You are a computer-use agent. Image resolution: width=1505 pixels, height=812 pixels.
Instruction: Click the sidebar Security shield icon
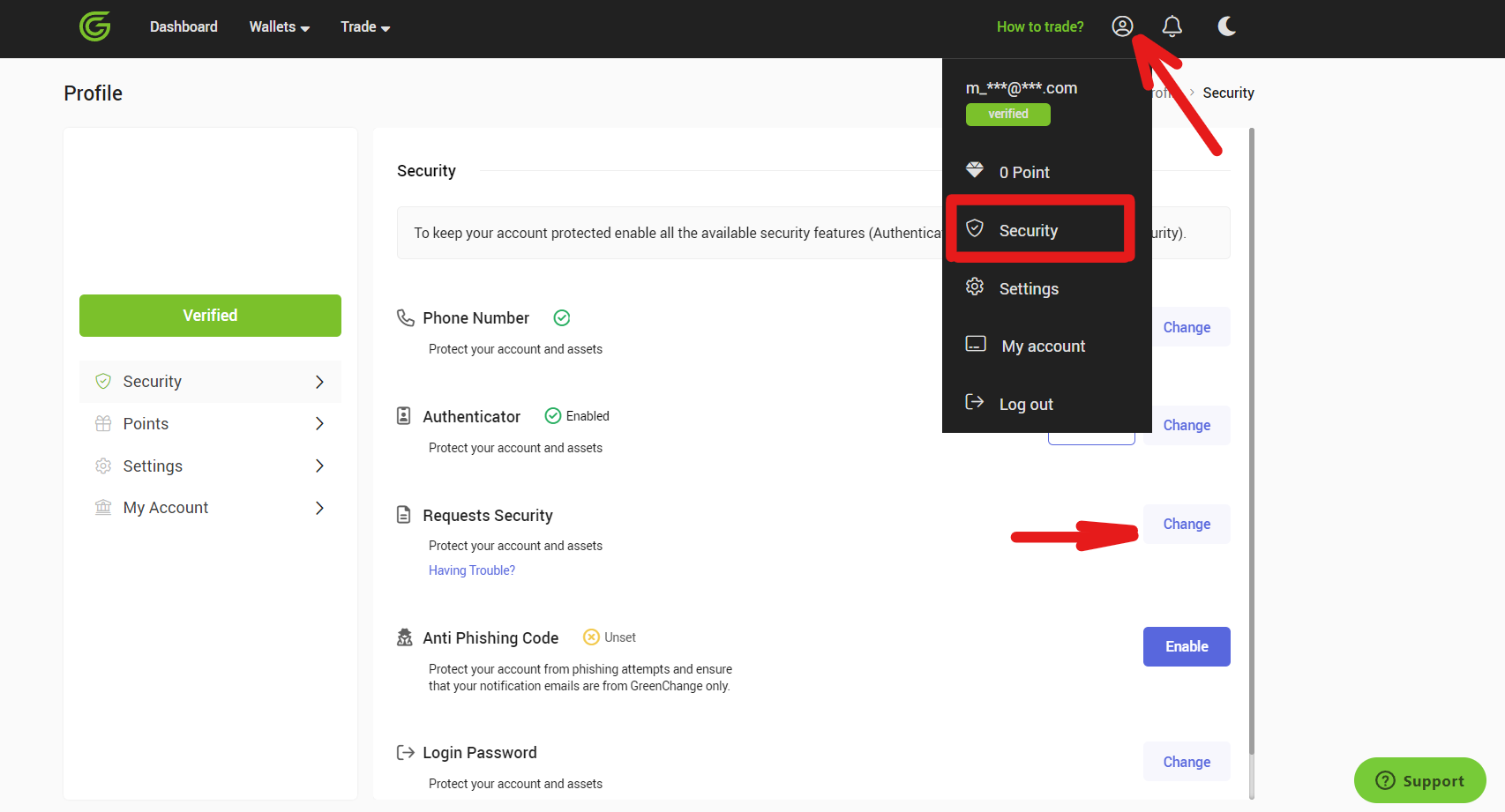pos(103,381)
